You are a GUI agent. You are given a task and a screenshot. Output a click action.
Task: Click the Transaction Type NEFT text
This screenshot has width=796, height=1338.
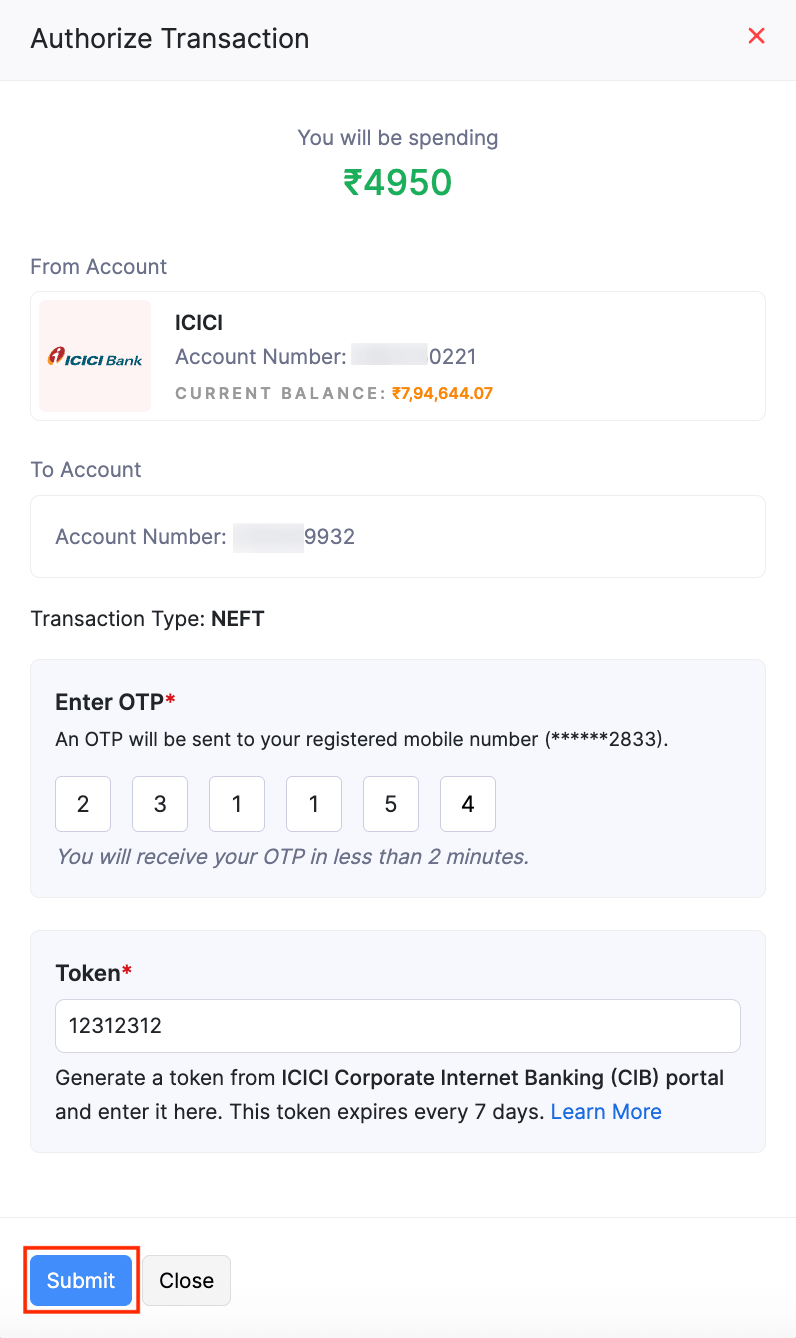click(147, 618)
